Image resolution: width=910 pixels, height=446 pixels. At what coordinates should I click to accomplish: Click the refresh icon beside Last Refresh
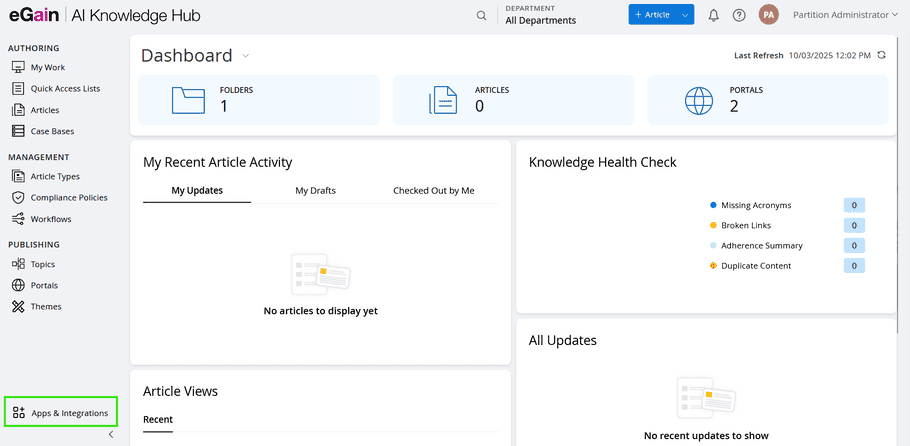point(881,55)
